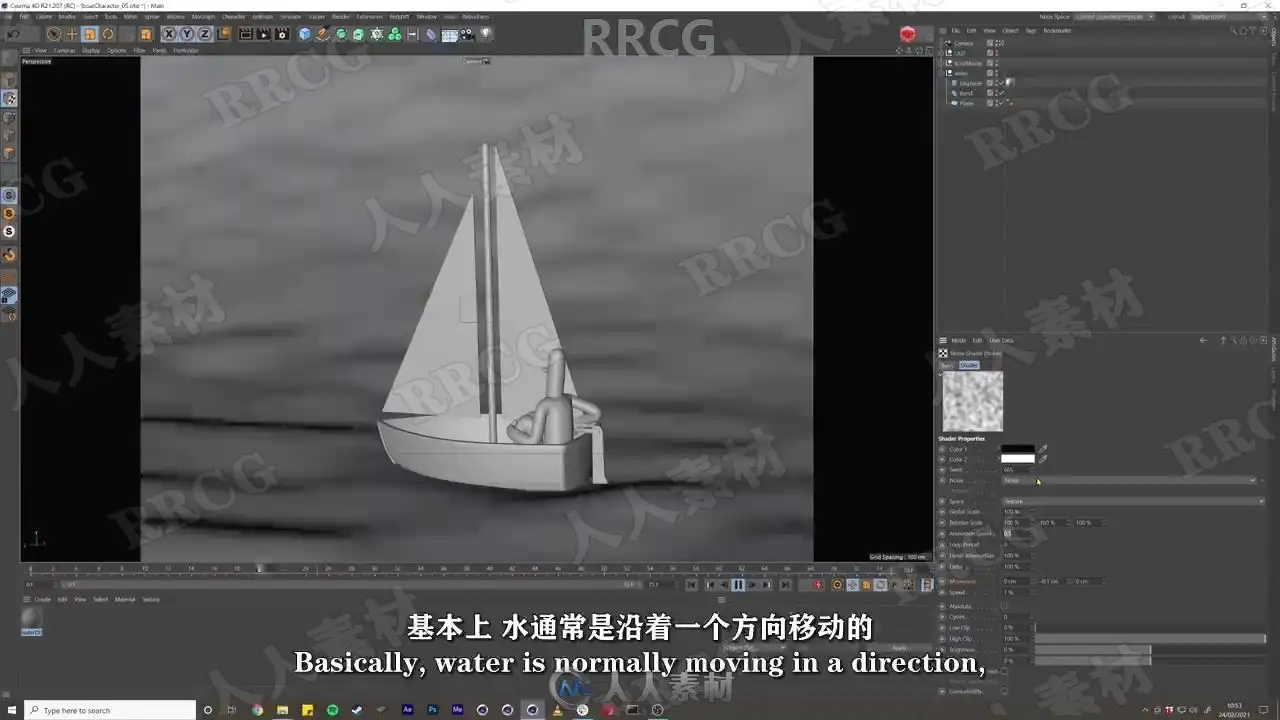Select the Move tool
This screenshot has width=1280, height=720.
71,34
